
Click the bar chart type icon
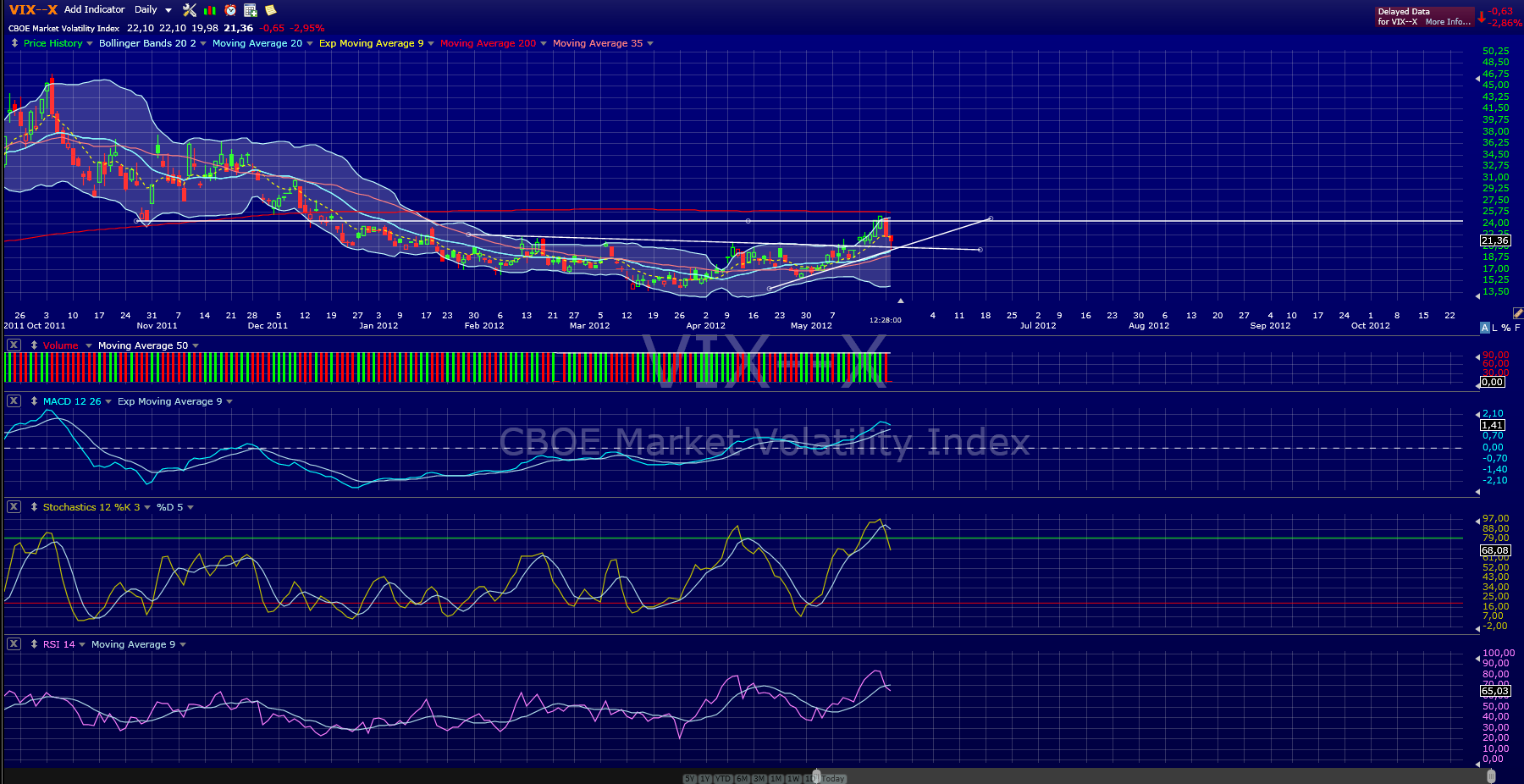point(209,10)
